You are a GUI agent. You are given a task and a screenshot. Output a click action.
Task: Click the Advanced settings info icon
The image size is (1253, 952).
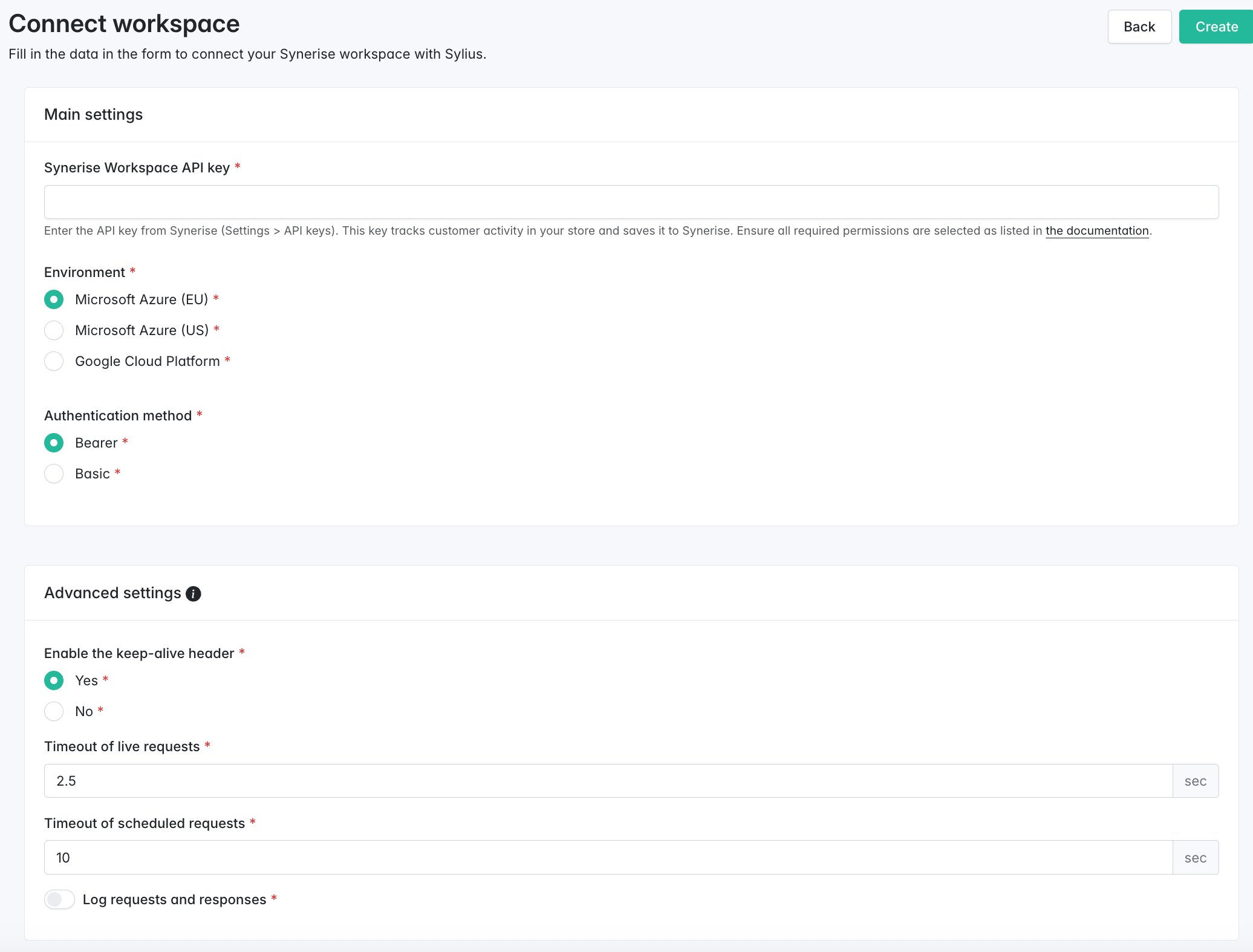193,593
